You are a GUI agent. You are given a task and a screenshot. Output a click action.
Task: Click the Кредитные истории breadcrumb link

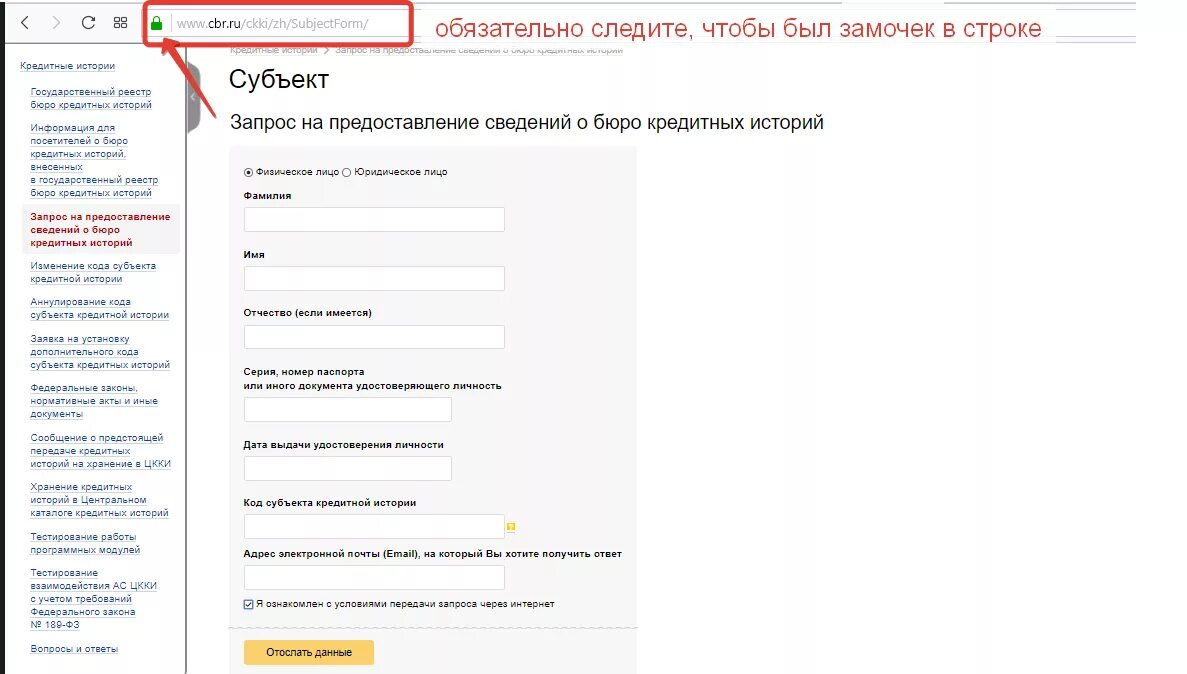tap(273, 50)
